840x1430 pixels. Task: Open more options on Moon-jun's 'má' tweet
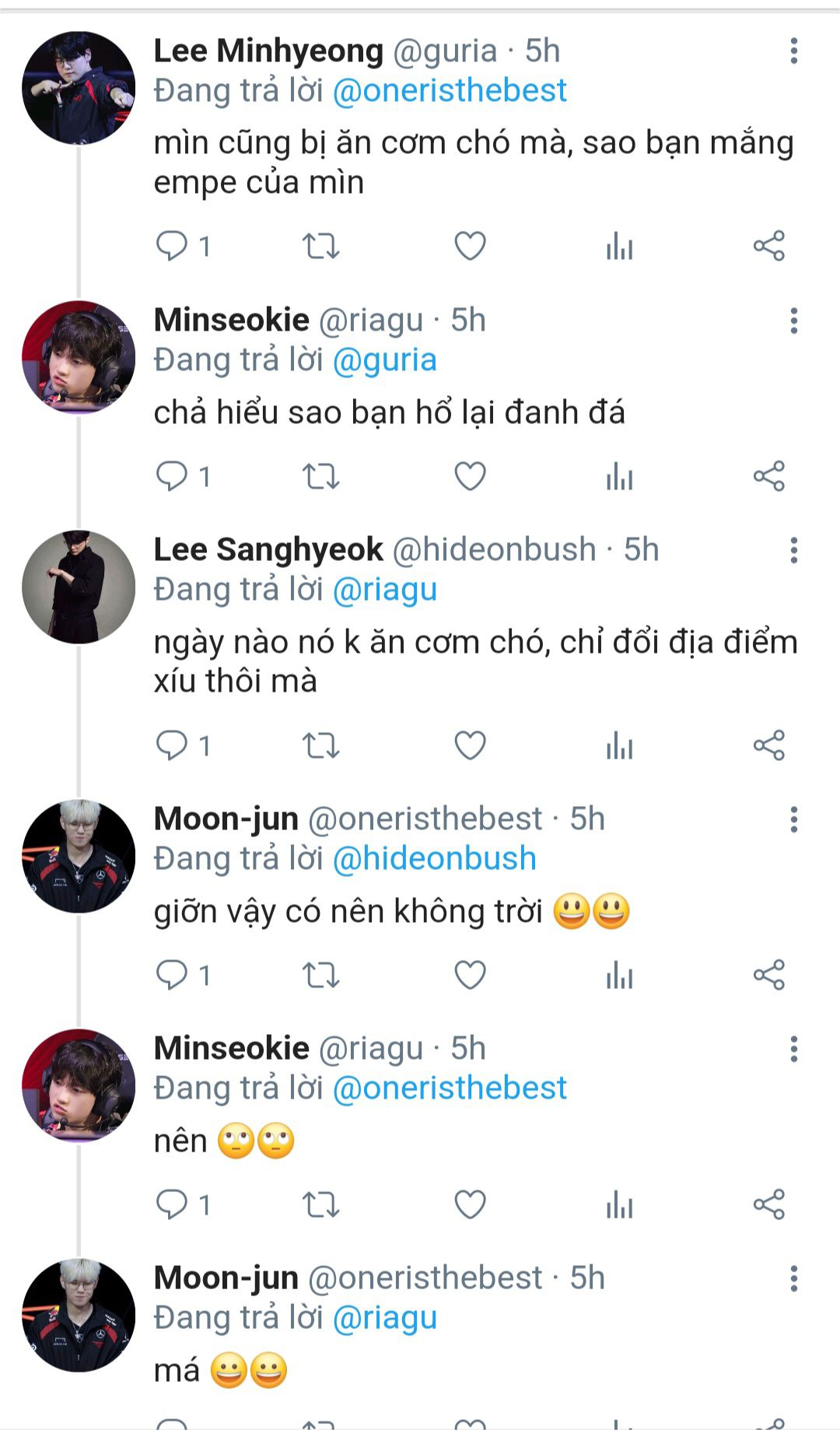point(793,1278)
